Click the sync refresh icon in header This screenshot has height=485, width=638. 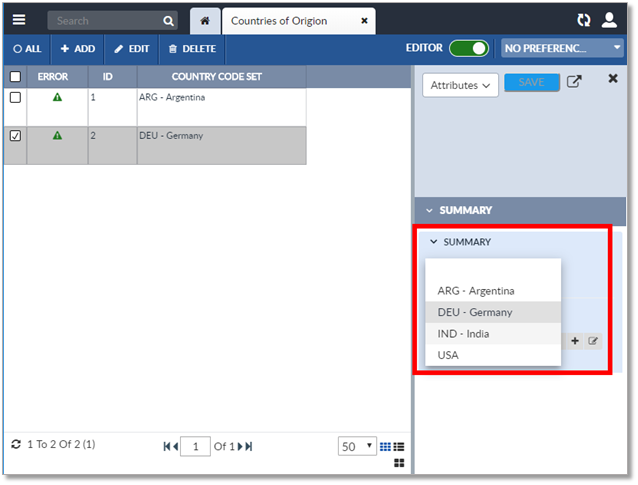tap(584, 20)
